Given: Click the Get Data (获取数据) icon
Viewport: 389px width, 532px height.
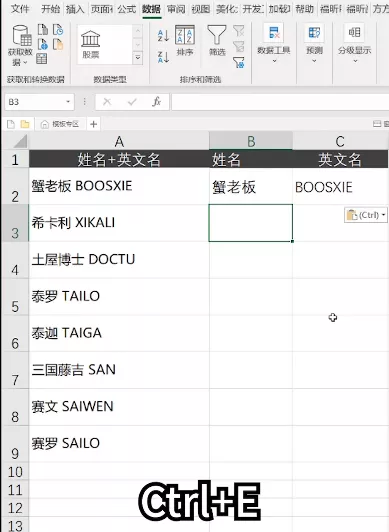Looking at the screenshot, I should click(x=22, y=36).
